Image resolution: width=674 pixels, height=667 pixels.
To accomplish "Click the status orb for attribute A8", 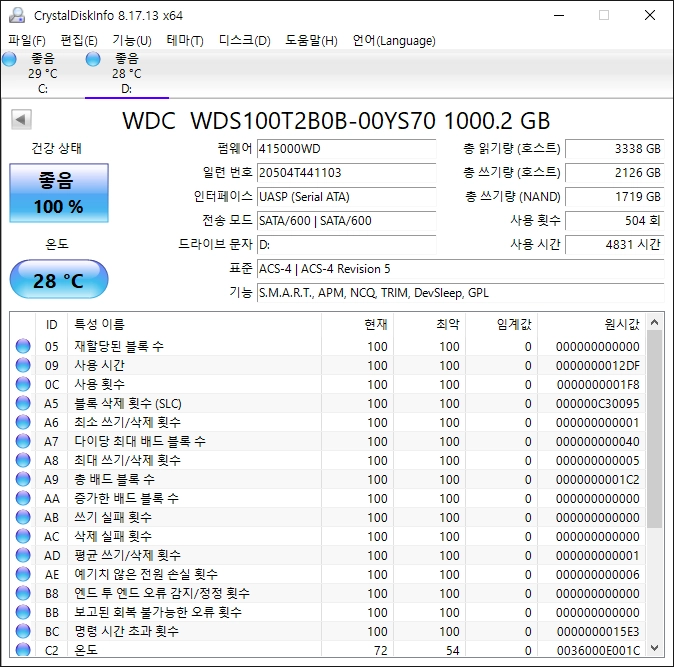I will point(23,460).
